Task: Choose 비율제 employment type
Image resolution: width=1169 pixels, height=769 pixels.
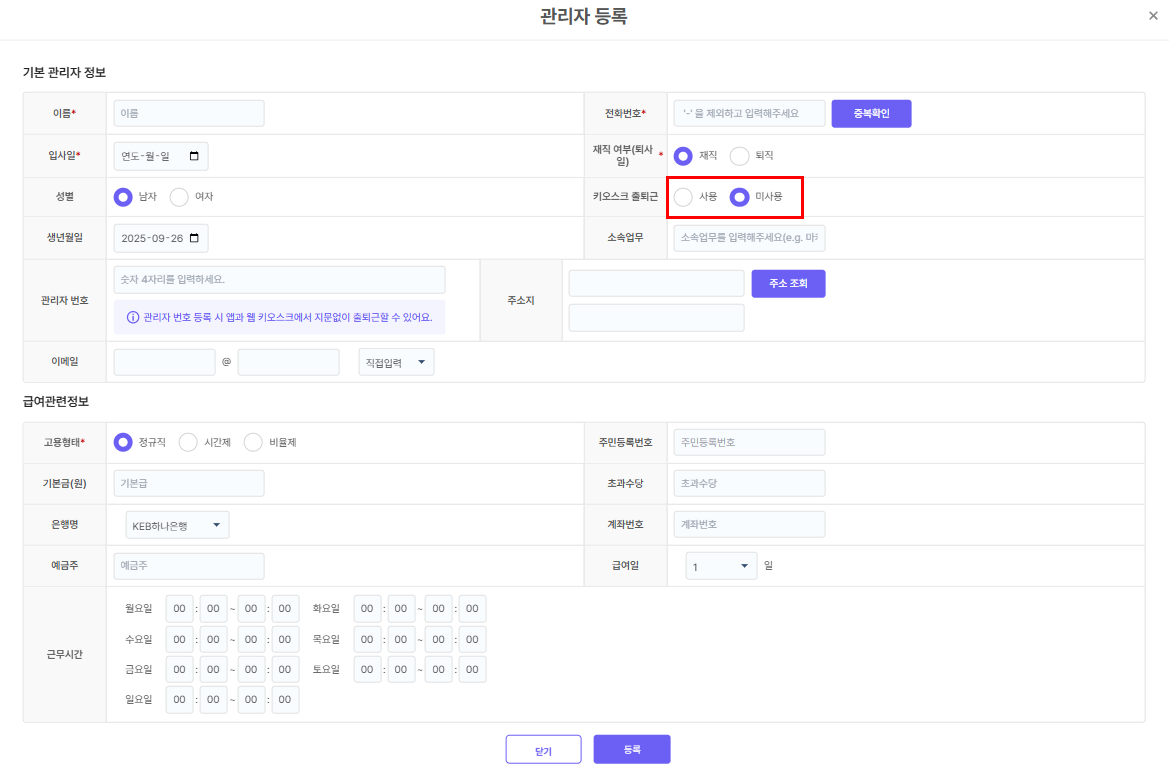Action: point(253,442)
